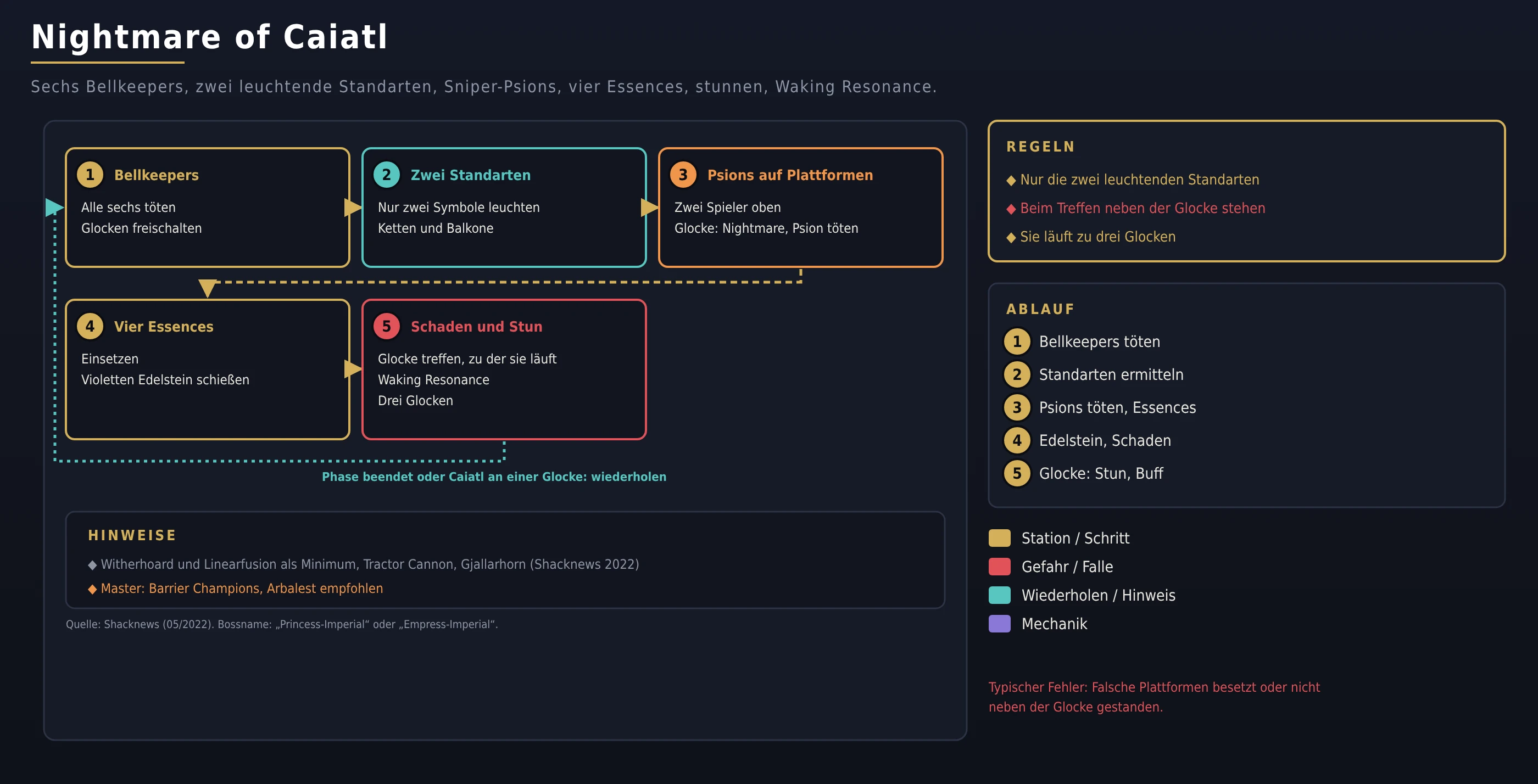The image size is (1538, 784).
Task: Select the Psions auf Plattformen card title
Action: [790, 175]
